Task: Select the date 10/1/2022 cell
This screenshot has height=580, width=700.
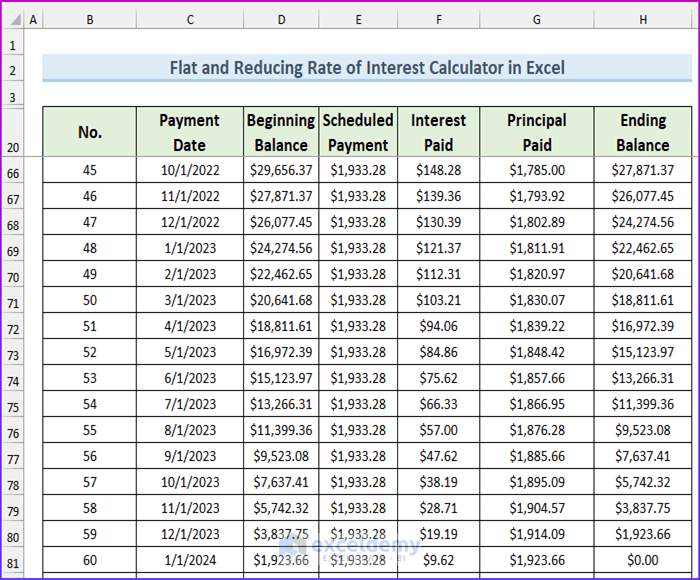Action: 190,170
